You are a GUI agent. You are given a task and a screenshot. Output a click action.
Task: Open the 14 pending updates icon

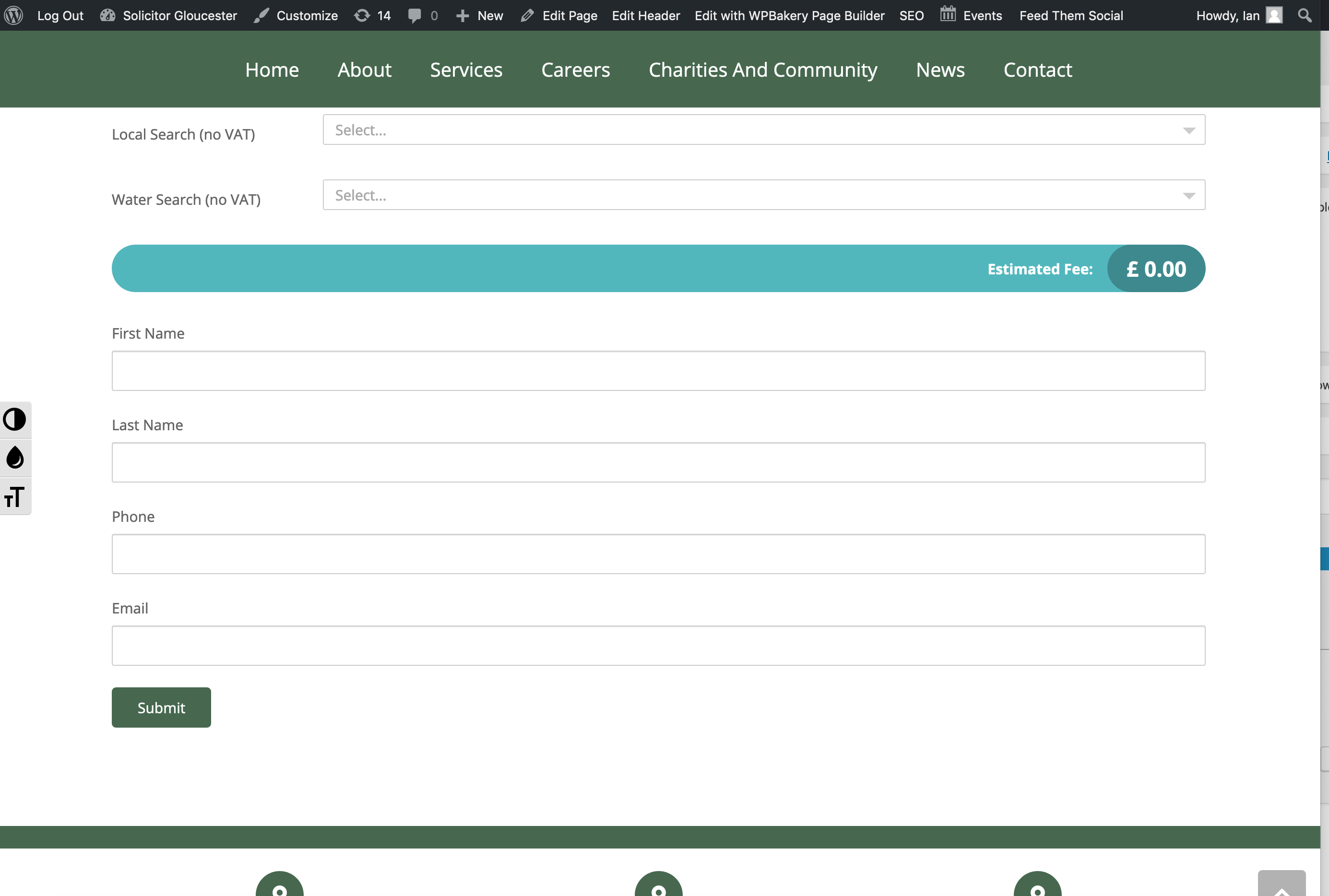(x=362, y=15)
